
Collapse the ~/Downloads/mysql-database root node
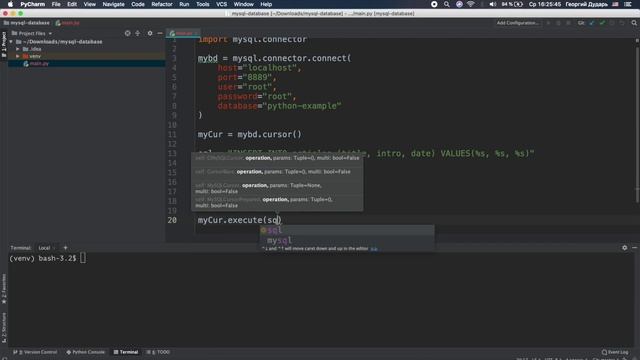[x=11, y=42]
